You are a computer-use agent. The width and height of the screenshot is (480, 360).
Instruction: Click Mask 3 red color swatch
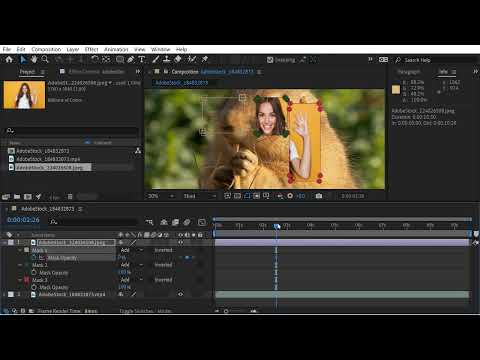coord(26,280)
